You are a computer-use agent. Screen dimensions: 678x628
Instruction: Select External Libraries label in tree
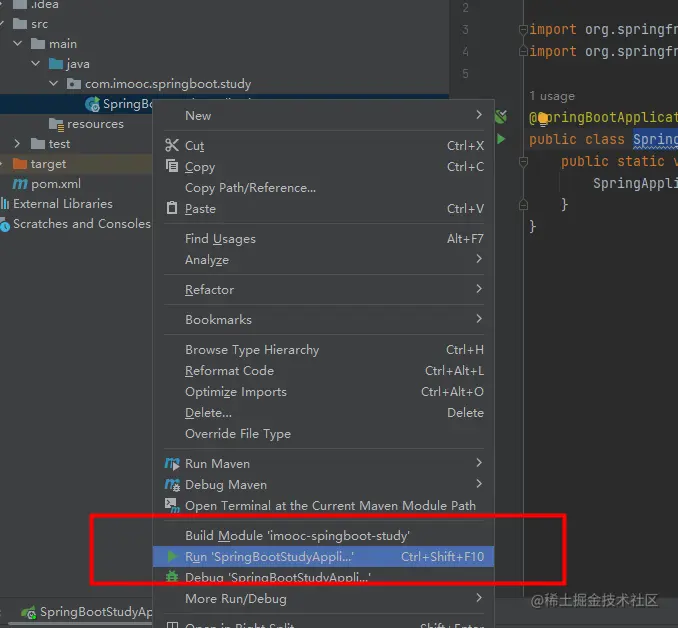[63, 204]
